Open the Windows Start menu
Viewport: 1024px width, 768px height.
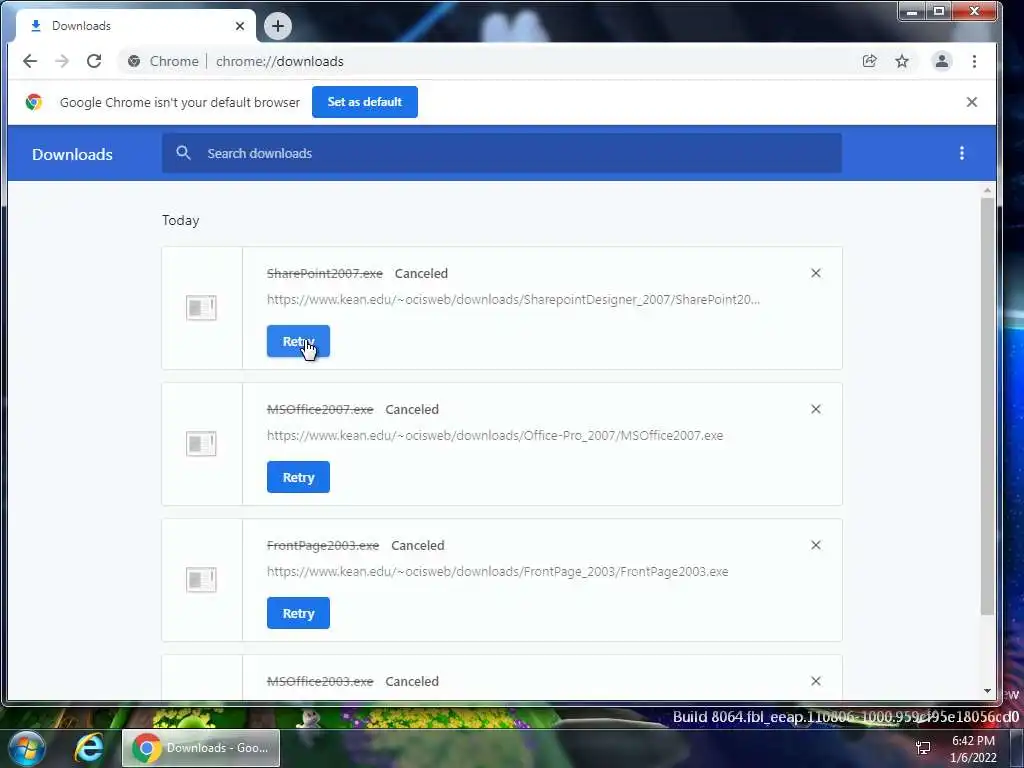26,748
